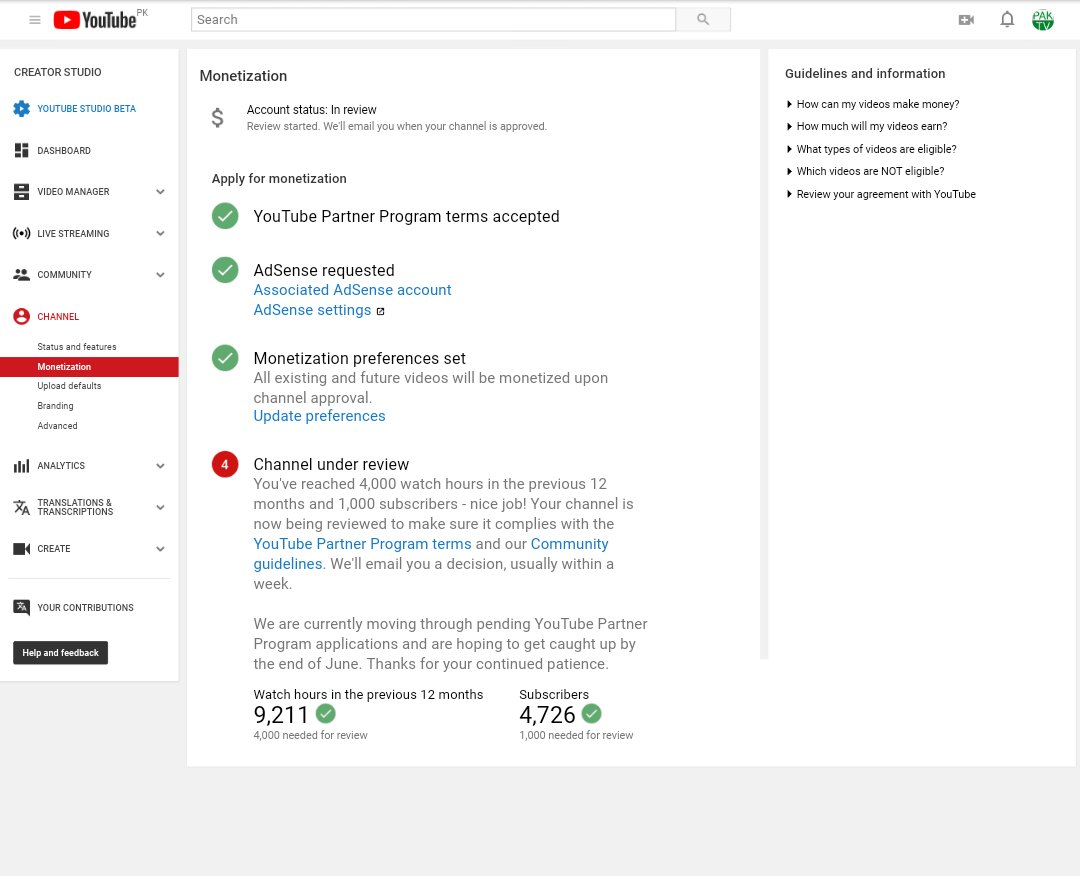Screen dimensions: 1080x876
Task: Open the Your Contributions label
Action: click(x=85, y=607)
